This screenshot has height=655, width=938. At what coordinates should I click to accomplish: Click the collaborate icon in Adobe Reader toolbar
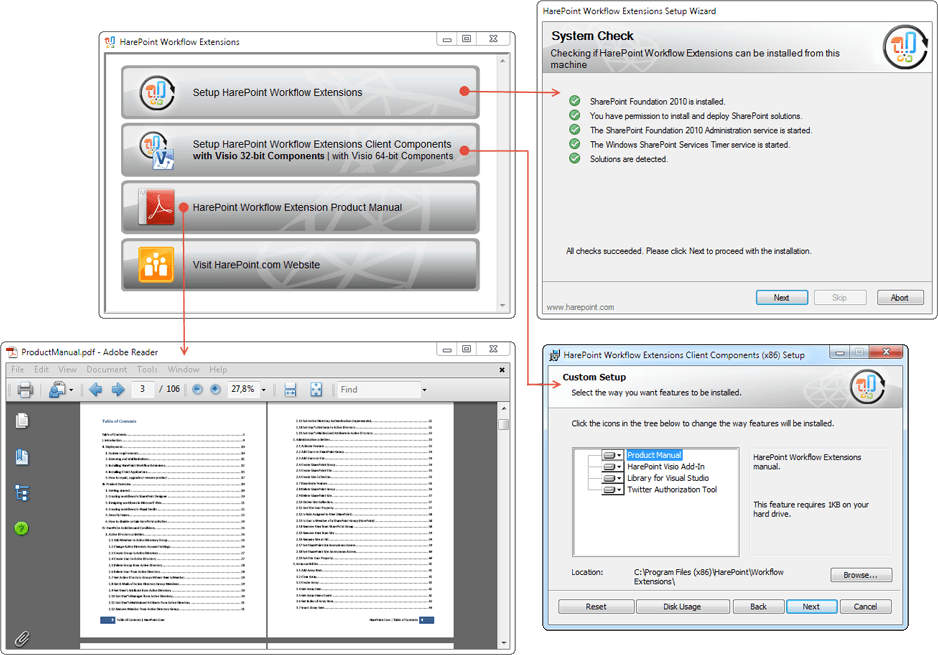tap(57, 389)
